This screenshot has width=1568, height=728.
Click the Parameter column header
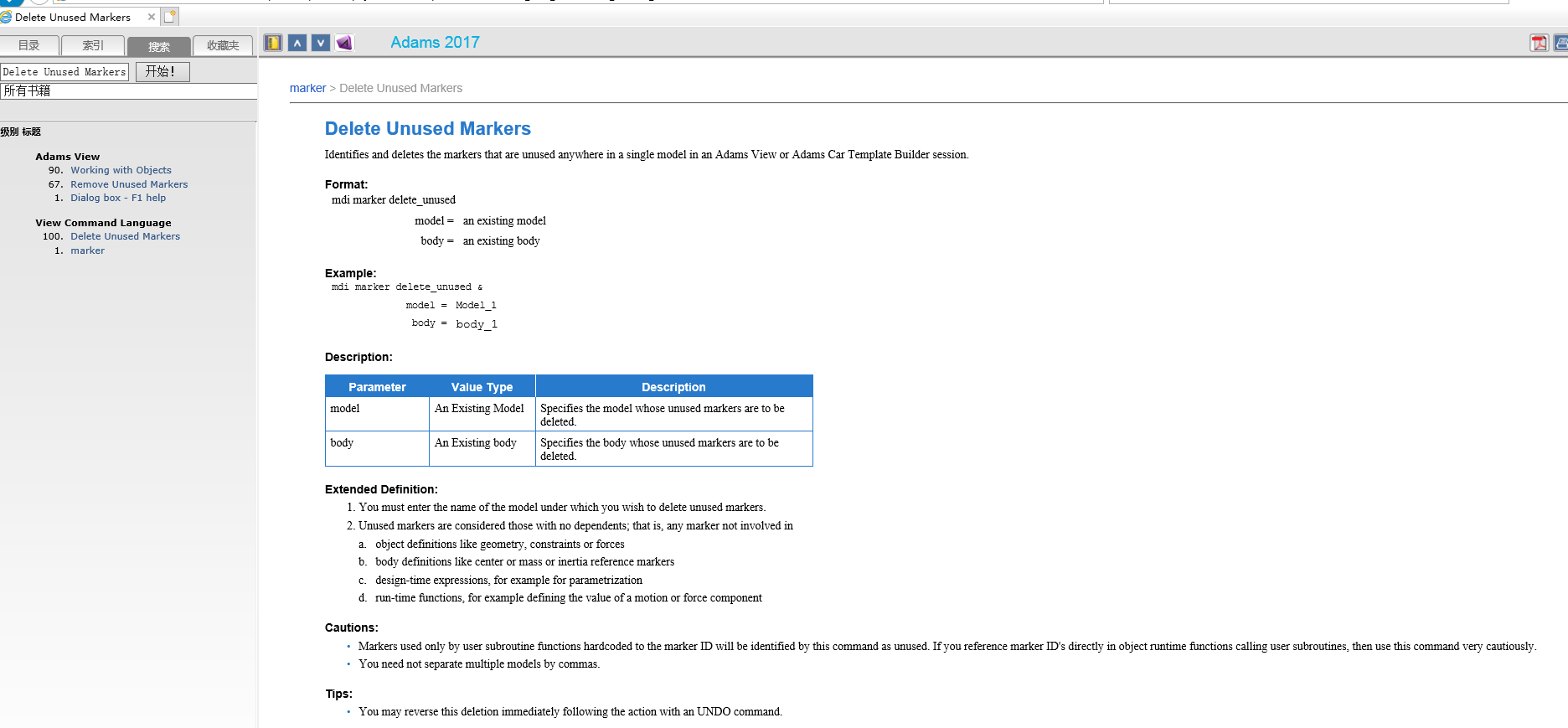tap(377, 387)
